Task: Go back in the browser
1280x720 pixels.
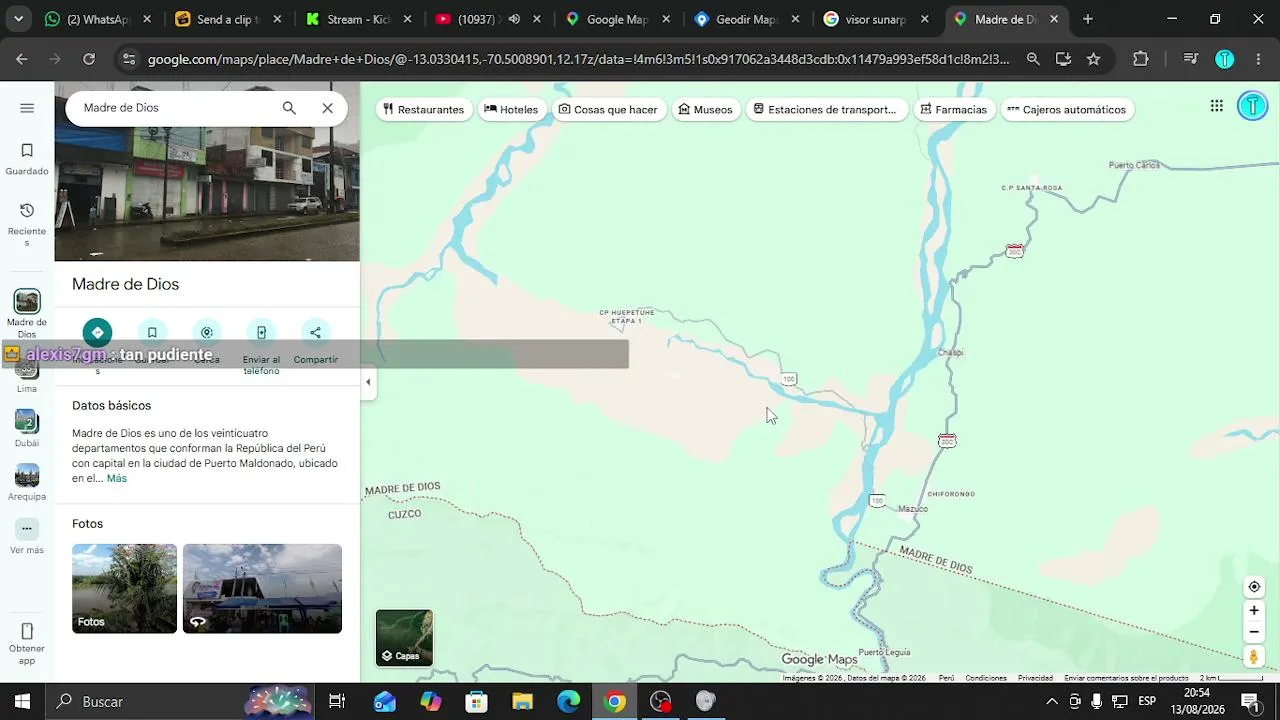Action: 22,59
